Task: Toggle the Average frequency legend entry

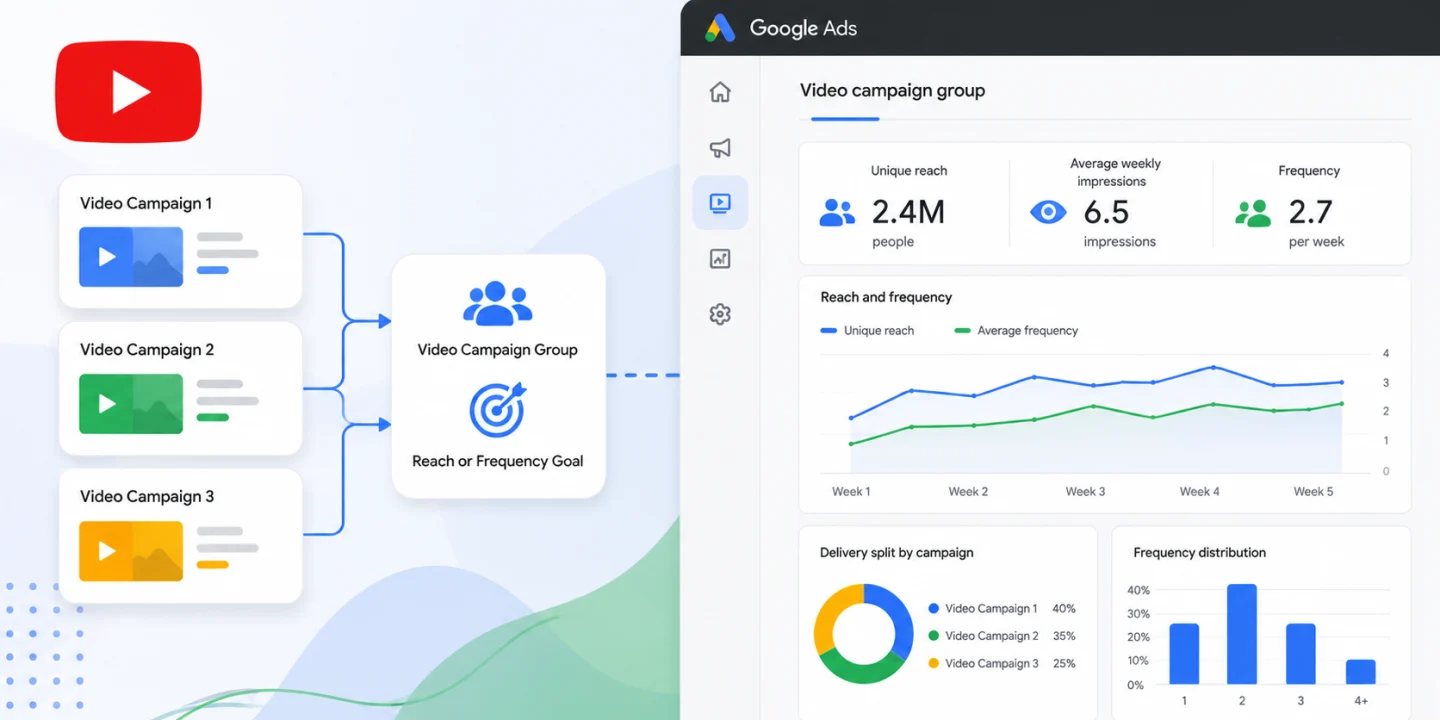Action: [x=1016, y=331]
